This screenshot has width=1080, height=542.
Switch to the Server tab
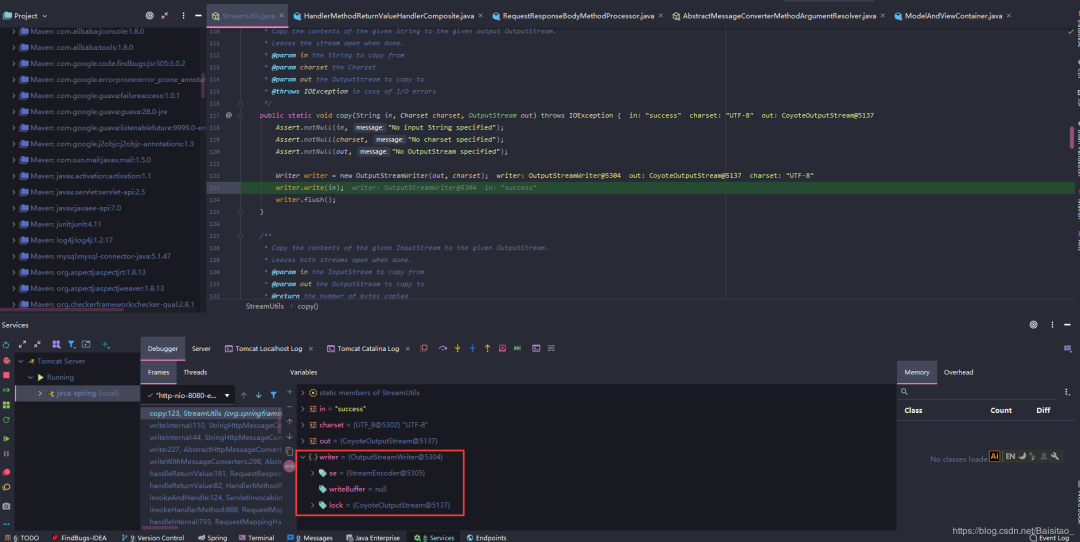click(201, 348)
